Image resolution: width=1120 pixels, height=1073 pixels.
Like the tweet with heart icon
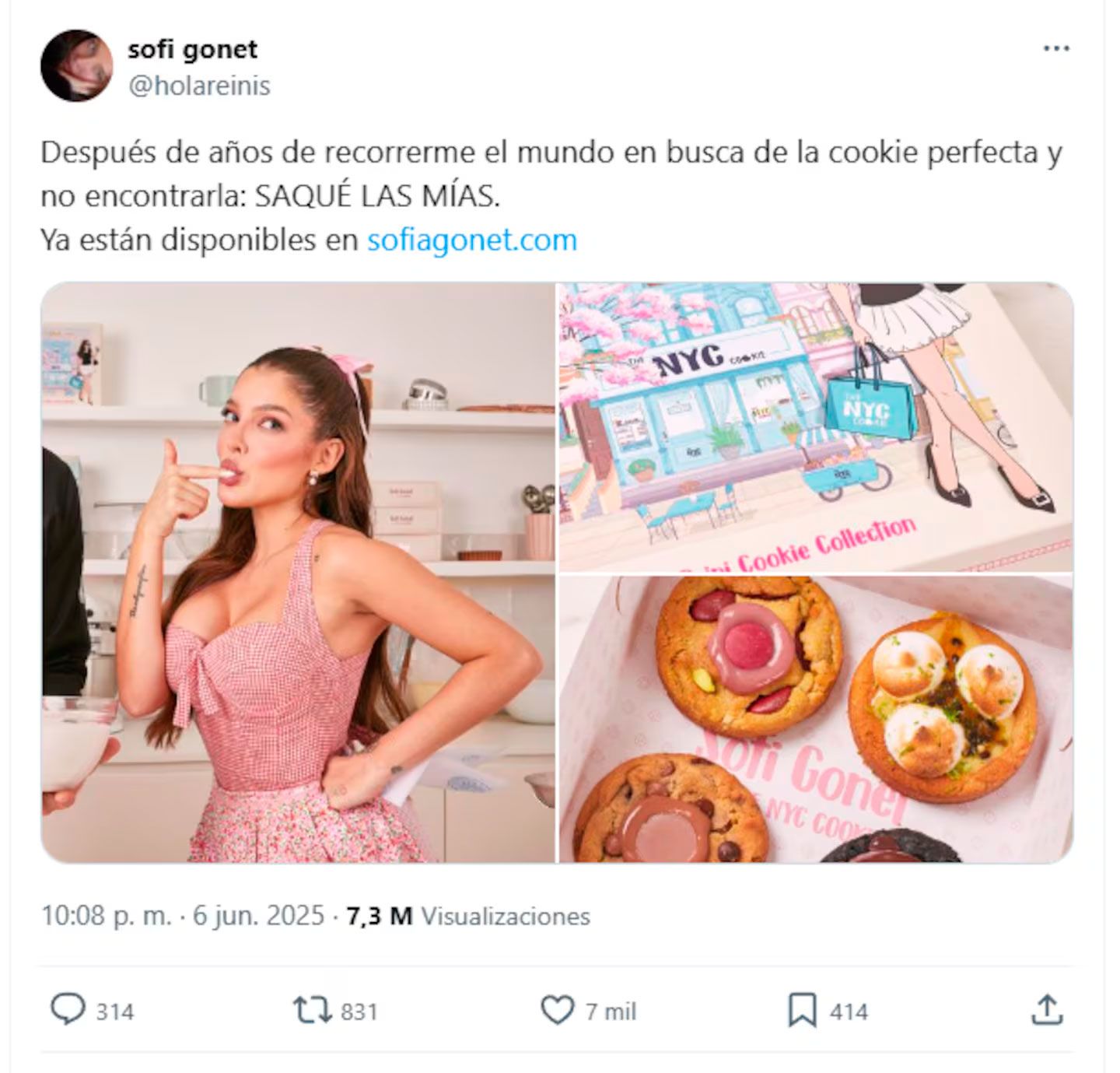click(x=557, y=1011)
